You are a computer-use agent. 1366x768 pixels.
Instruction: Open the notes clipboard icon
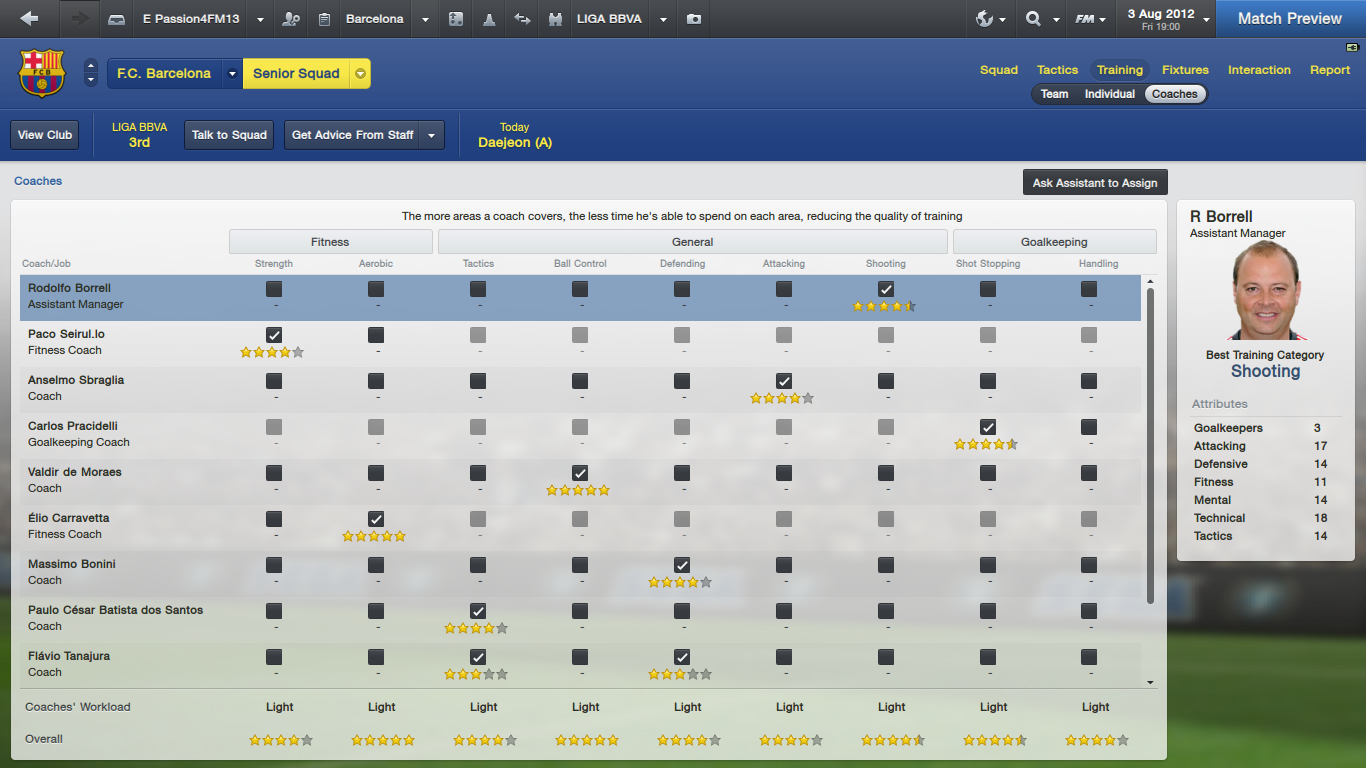(322, 19)
